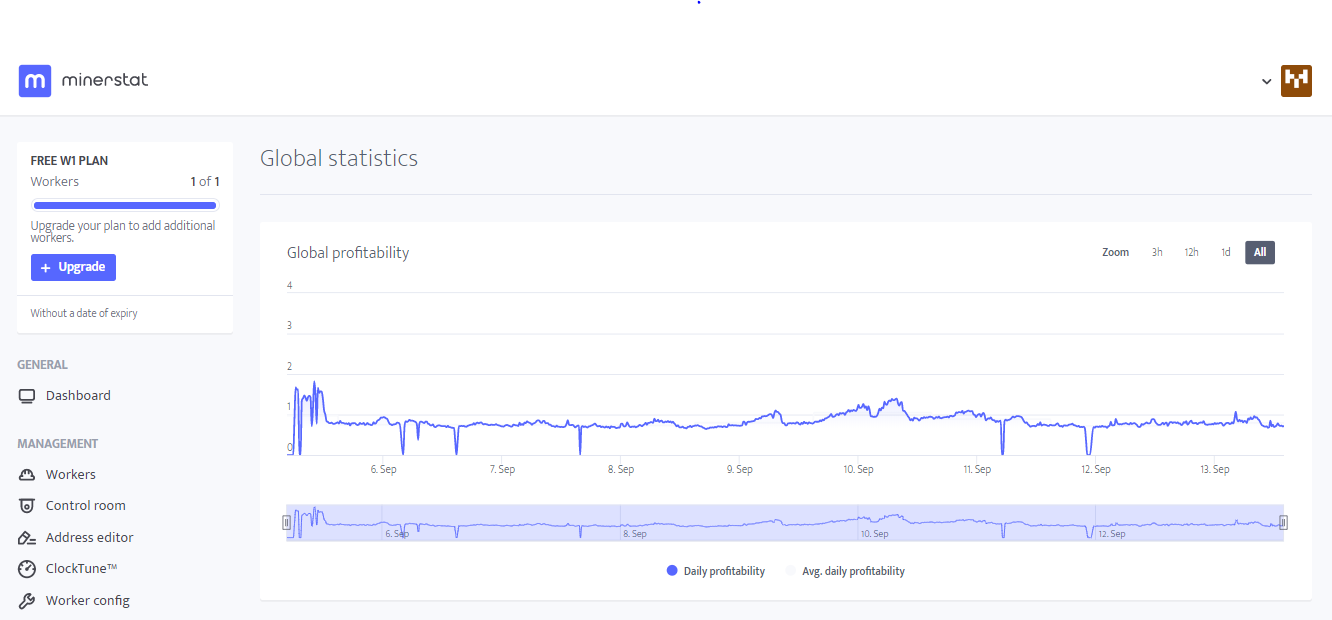Screen dimensions: 1332x620
Task: Select the 3h zoom option
Action: [1157, 252]
